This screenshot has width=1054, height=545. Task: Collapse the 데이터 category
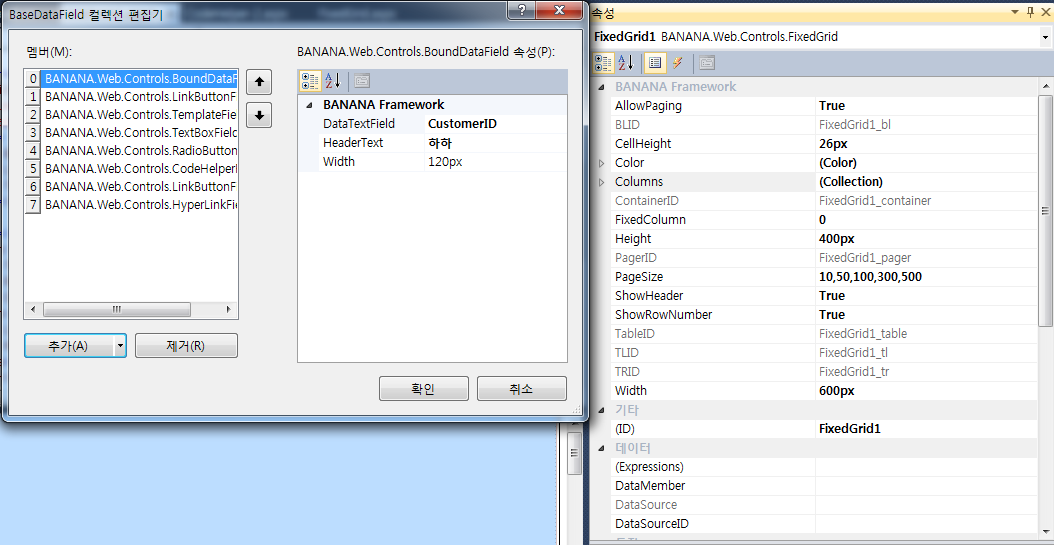pyautogui.click(x=602, y=448)
